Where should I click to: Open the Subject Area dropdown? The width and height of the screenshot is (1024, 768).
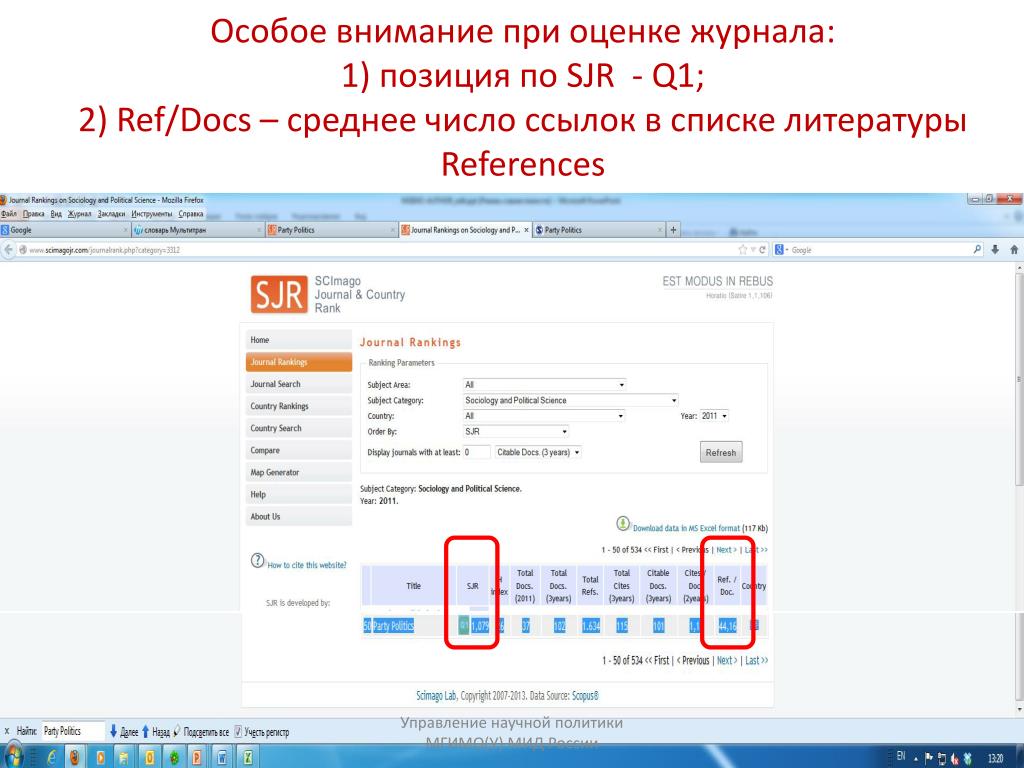click(544, 385)
